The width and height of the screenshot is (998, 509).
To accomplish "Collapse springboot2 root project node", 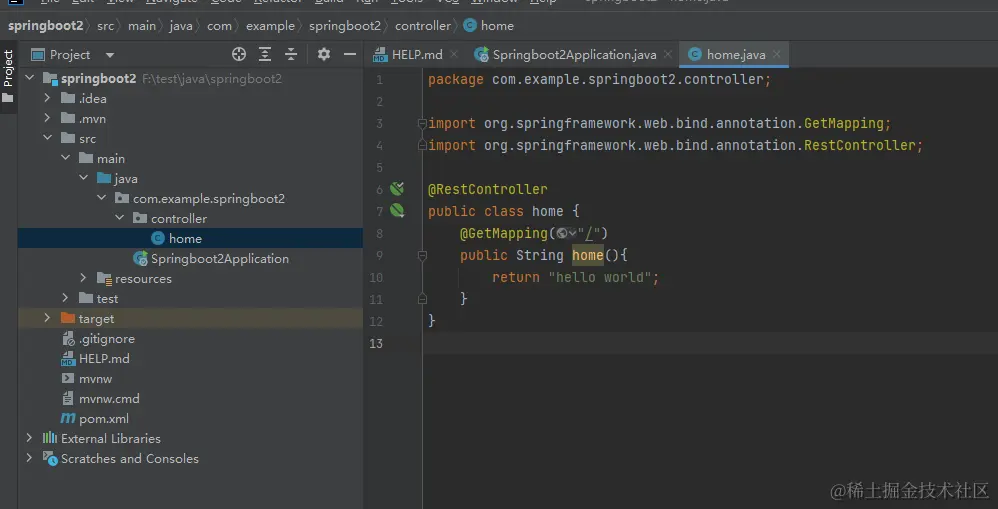I will tap(29, 78).
